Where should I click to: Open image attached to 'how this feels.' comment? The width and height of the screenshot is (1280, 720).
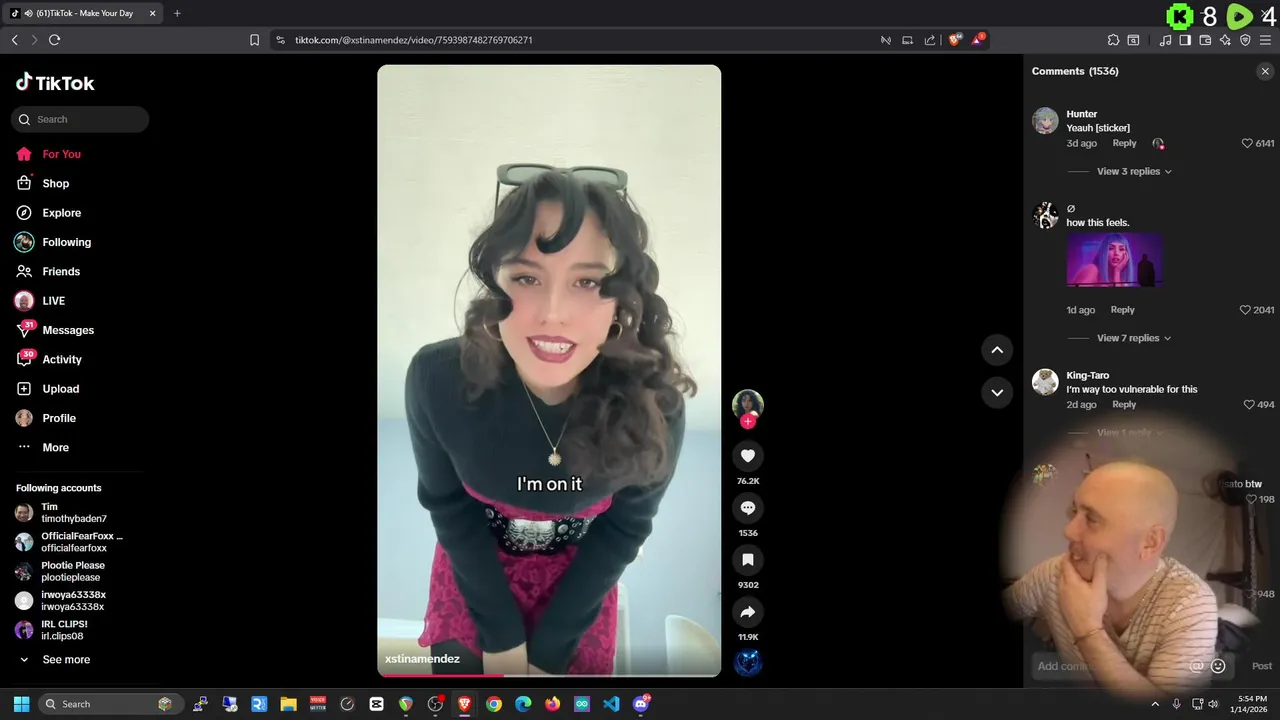click(1114, 261)
